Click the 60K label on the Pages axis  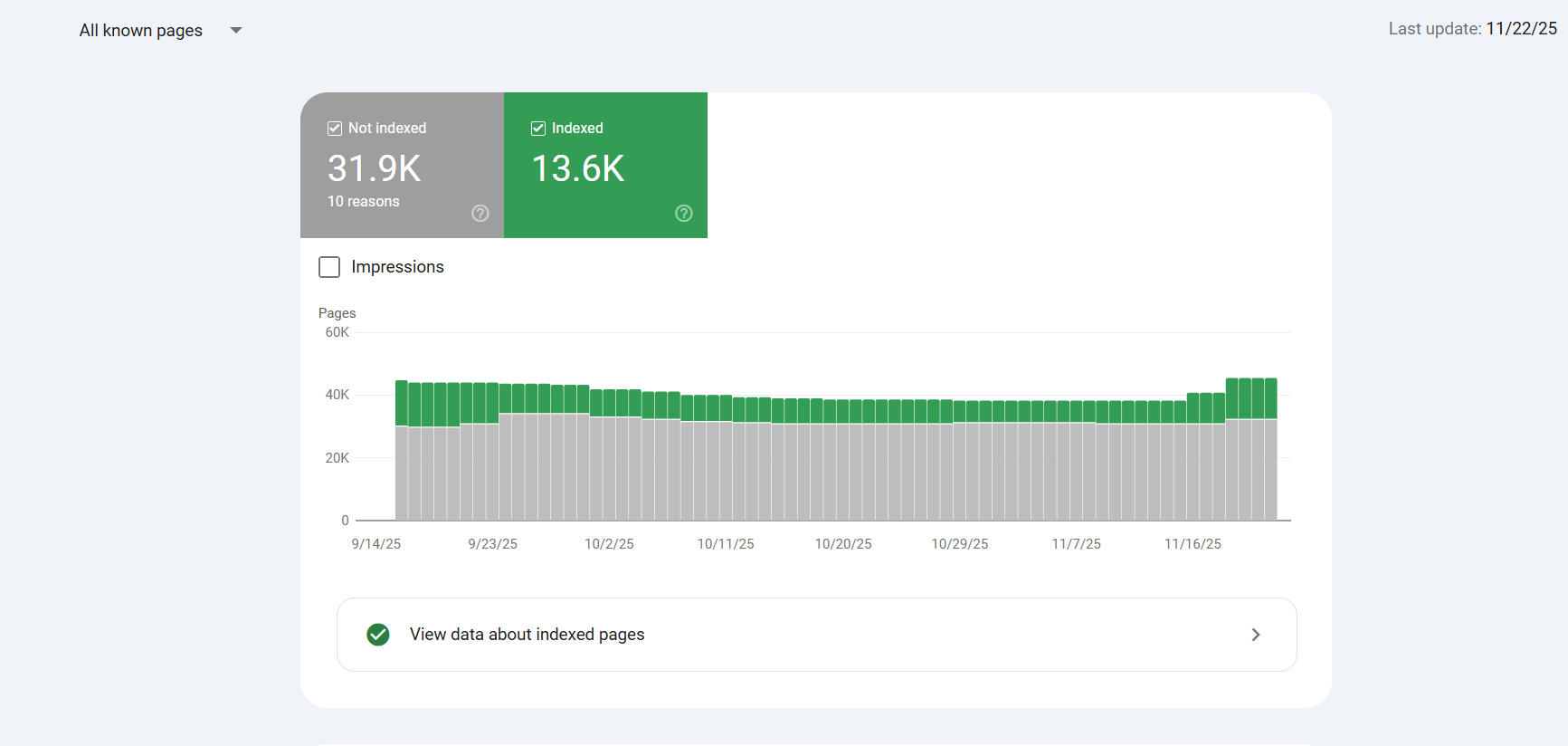[x=337, y=332]
